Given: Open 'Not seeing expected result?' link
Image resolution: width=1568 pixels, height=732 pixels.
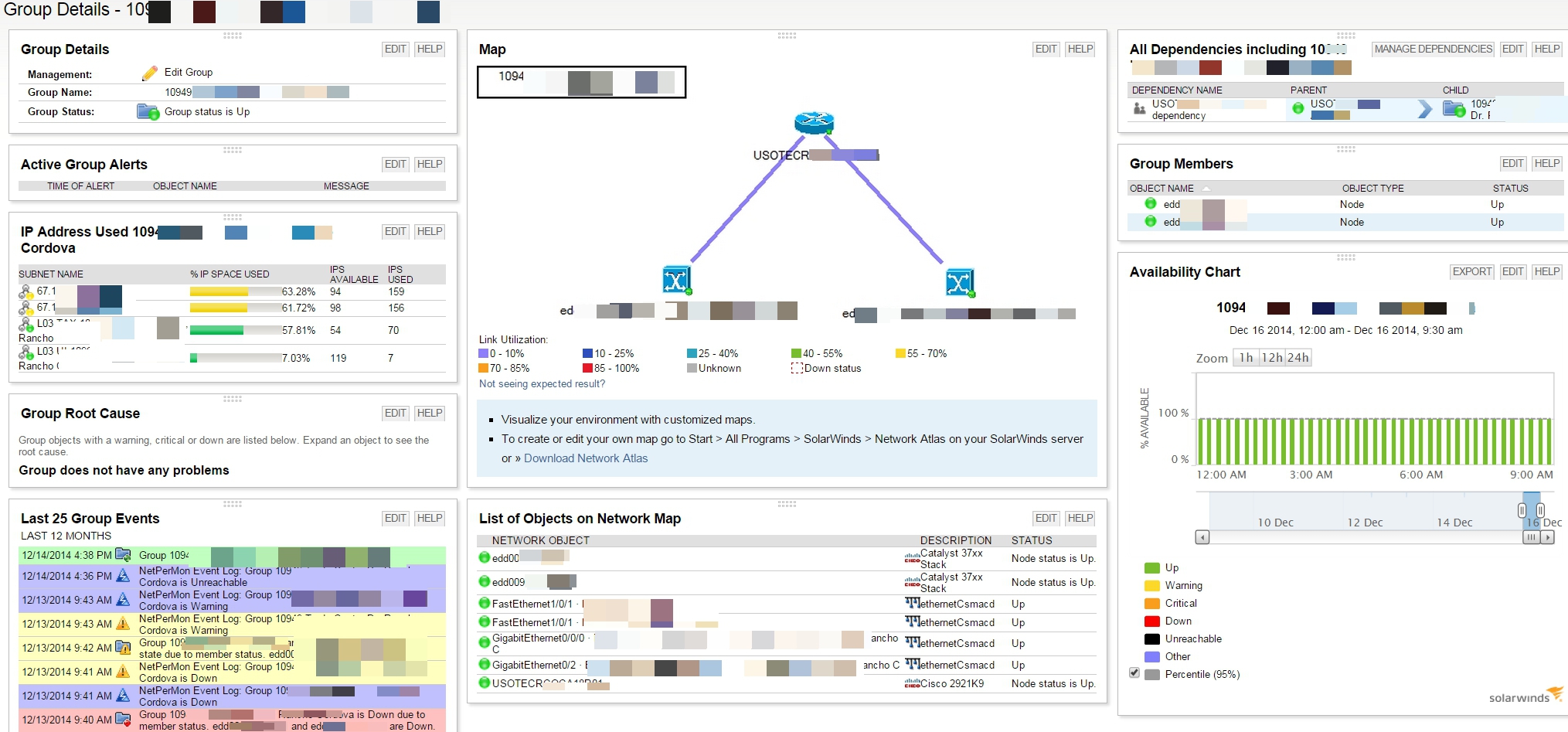Looking at the screenshot, I should pos(542,383).
